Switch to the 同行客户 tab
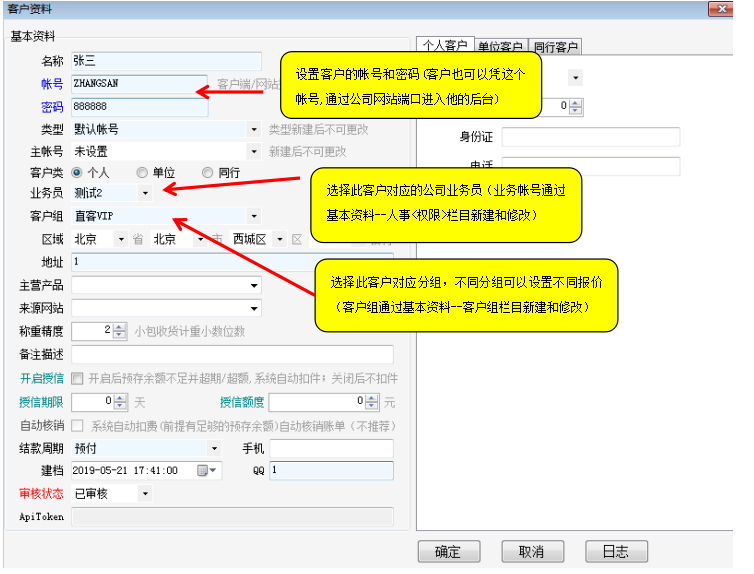The height and width of the screenshot is (574, 754). (x=555, y=46)
